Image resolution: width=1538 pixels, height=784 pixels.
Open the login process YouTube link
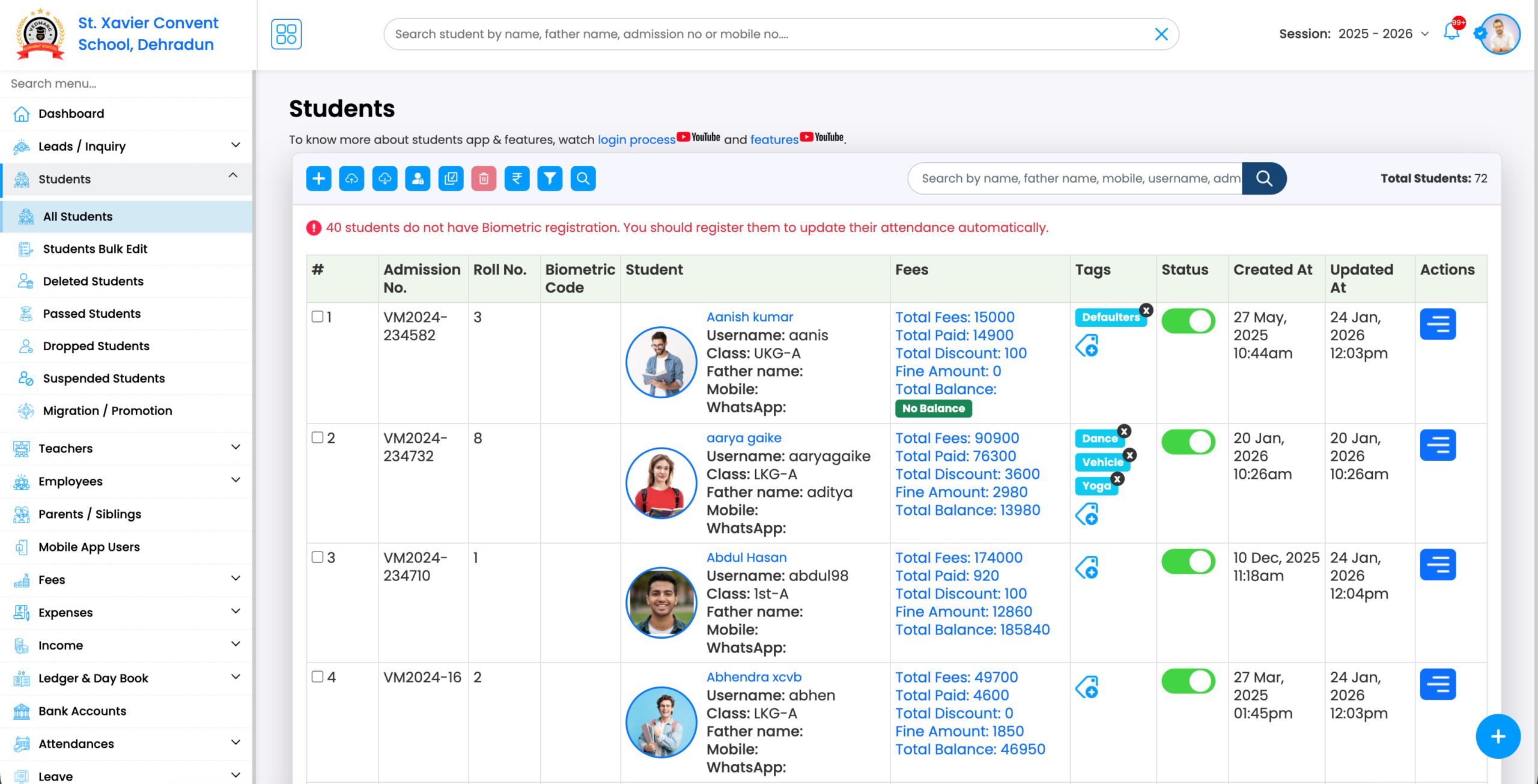[x=636, y=139]
